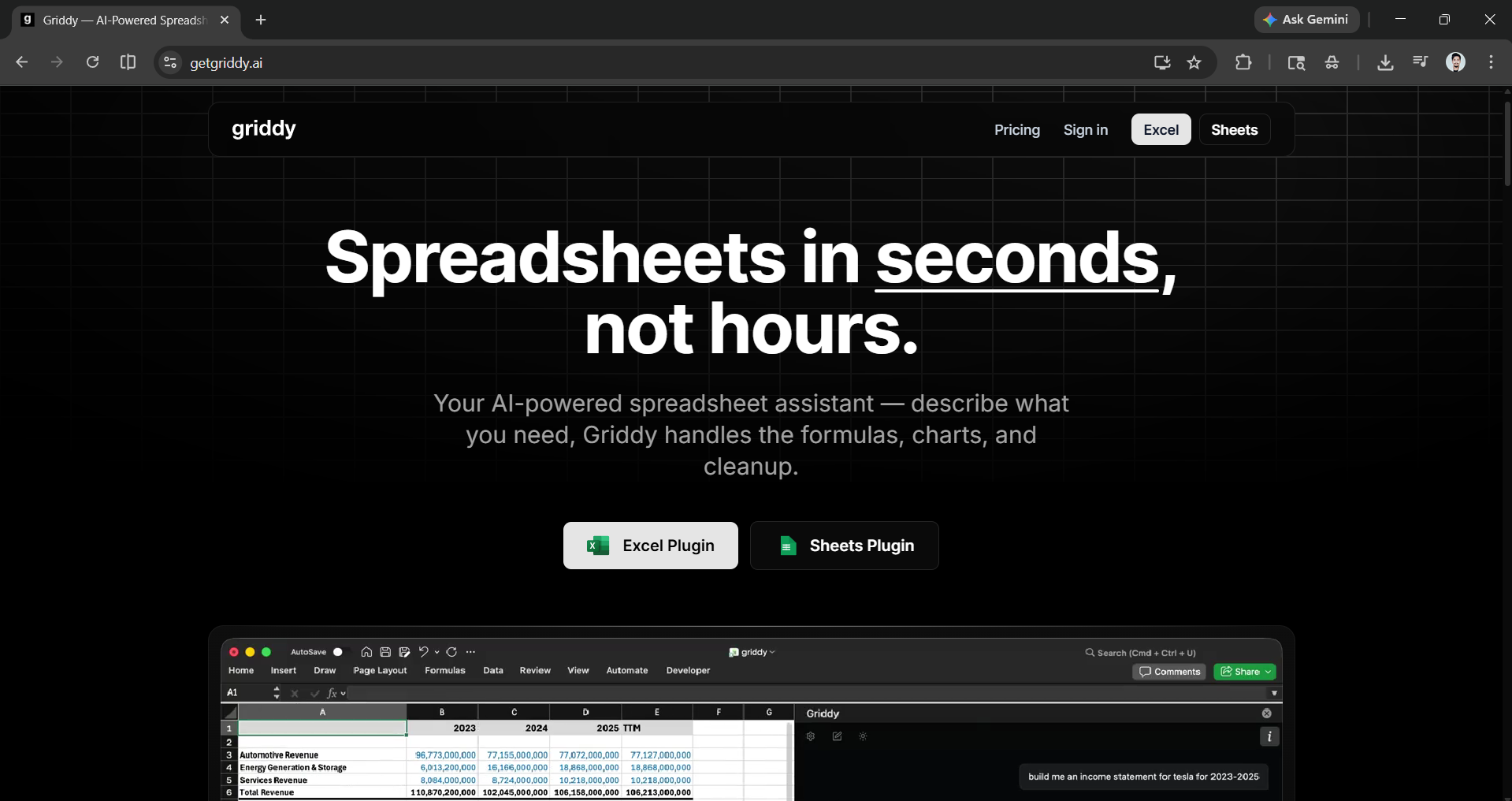Image resolution: width=1512 pixels, height=801 pixels.
Task: Click the Sign in link
Action: point(1086,130)
